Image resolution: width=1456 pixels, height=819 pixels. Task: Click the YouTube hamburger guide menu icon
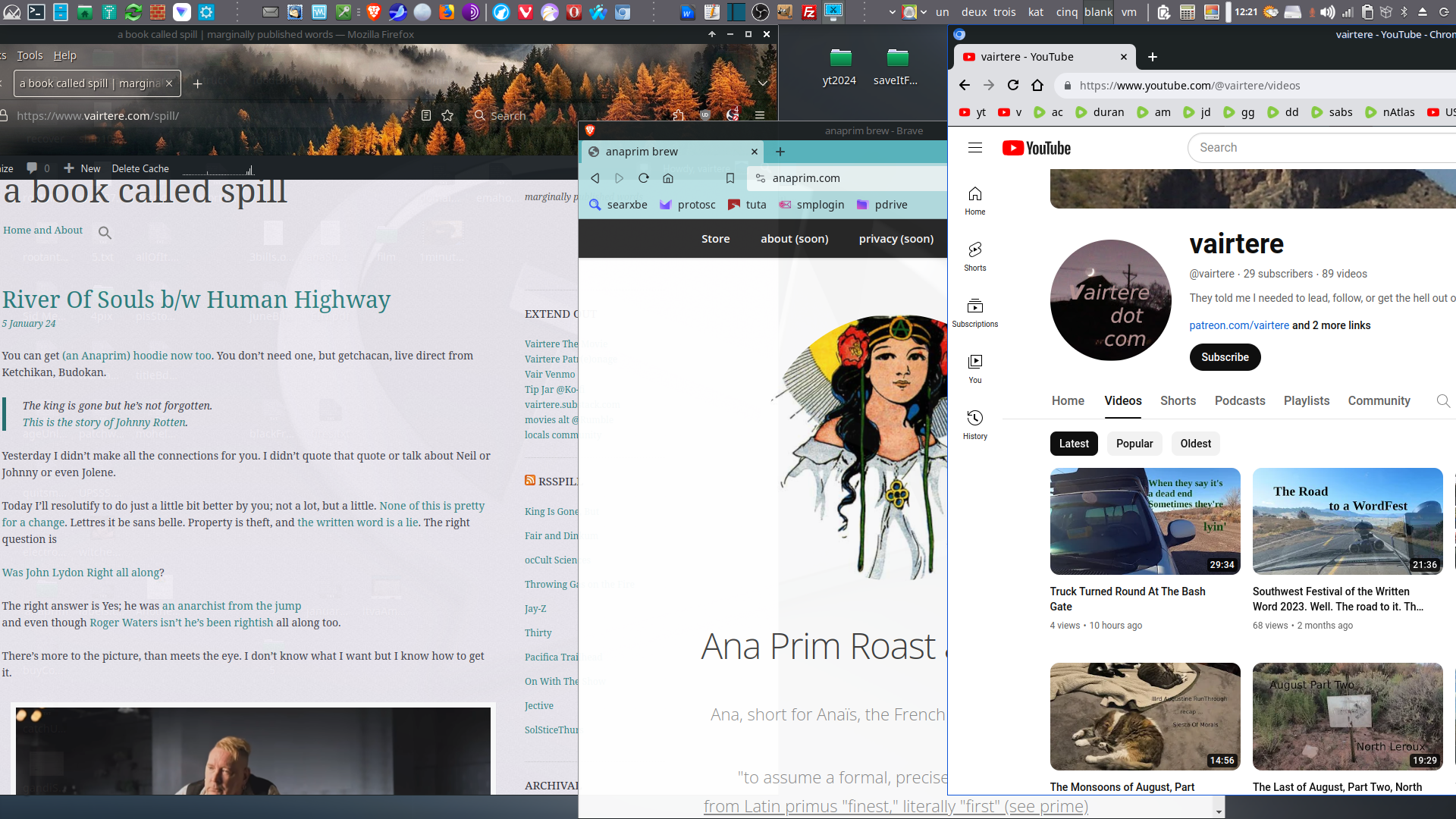pyautogui.click(x=975, y=148)
